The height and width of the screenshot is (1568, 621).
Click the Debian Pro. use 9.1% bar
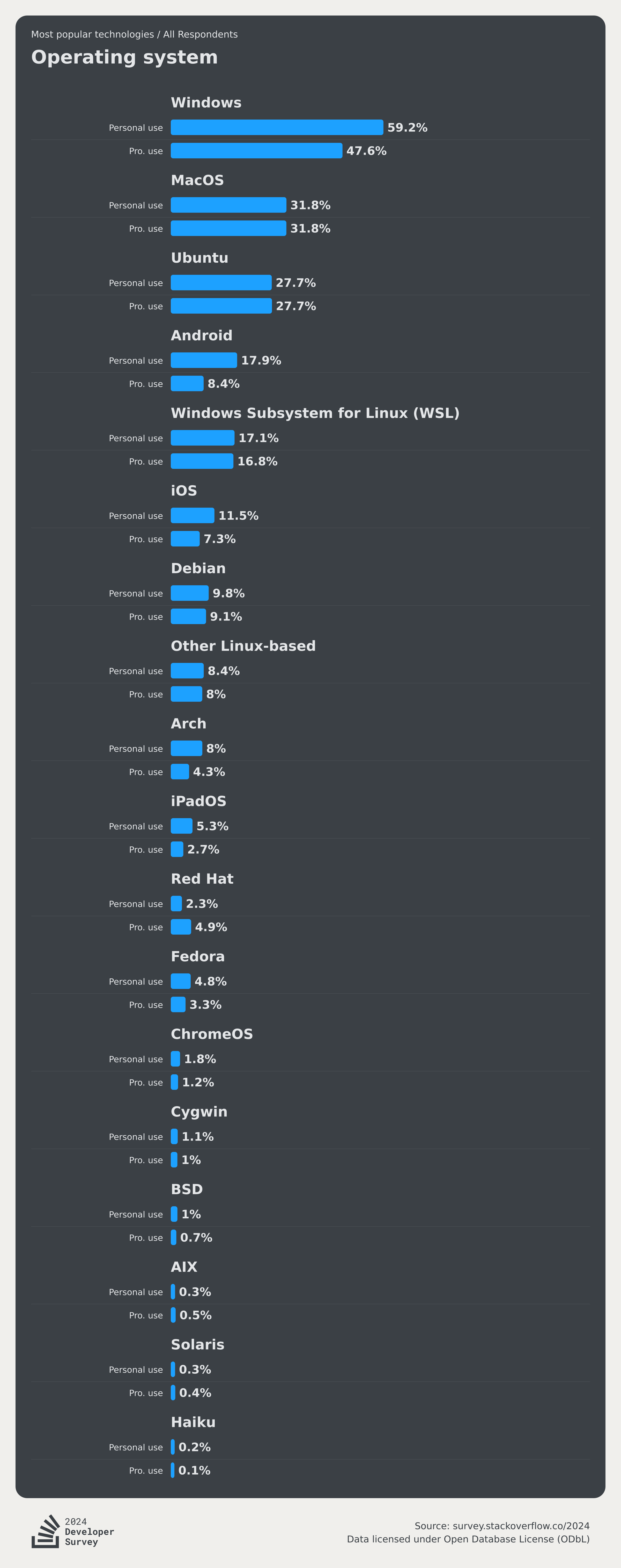click(x=188, y=617)
